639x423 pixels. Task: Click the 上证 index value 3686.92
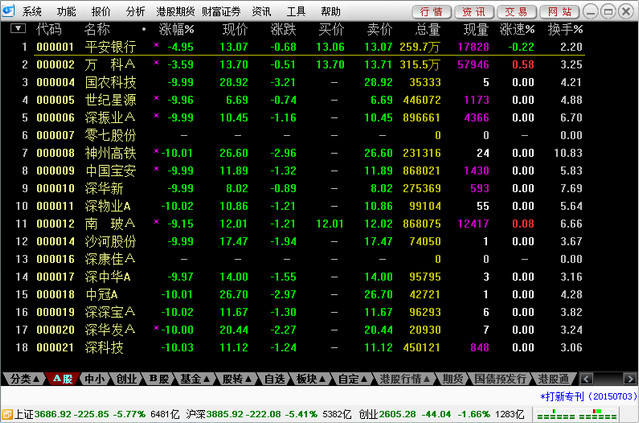[x=53, y=414]
